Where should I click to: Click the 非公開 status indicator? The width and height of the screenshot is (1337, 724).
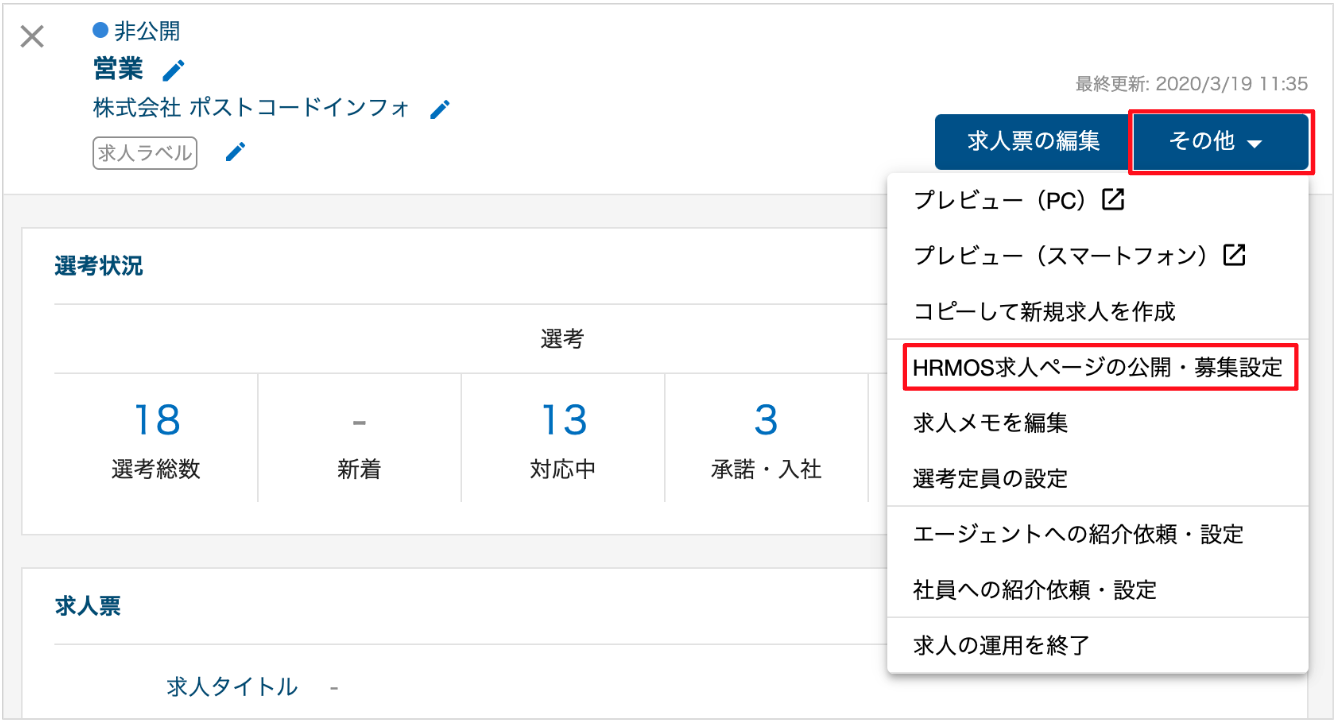tap(136, 32)
